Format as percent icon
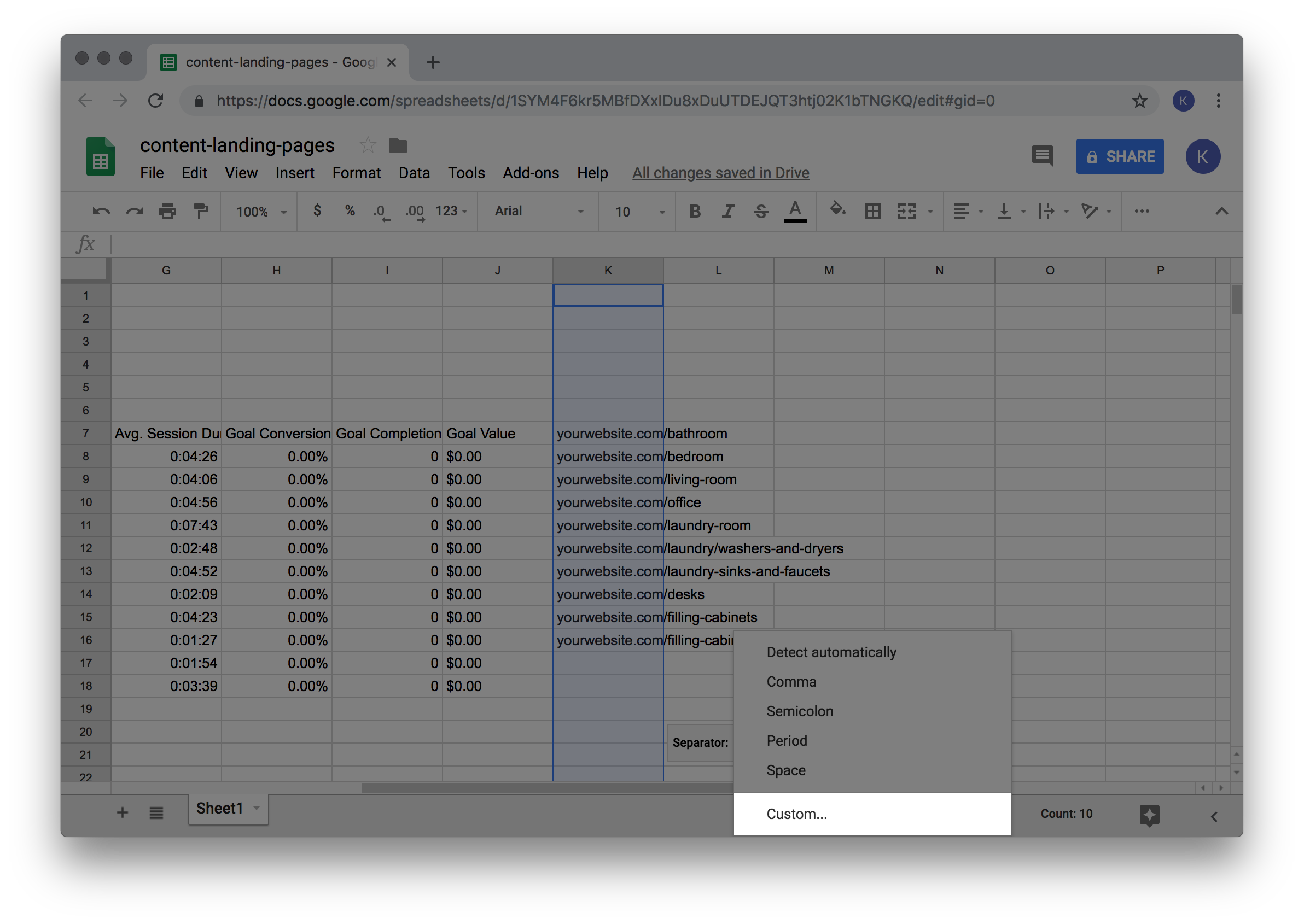 [x=350, y=211]
